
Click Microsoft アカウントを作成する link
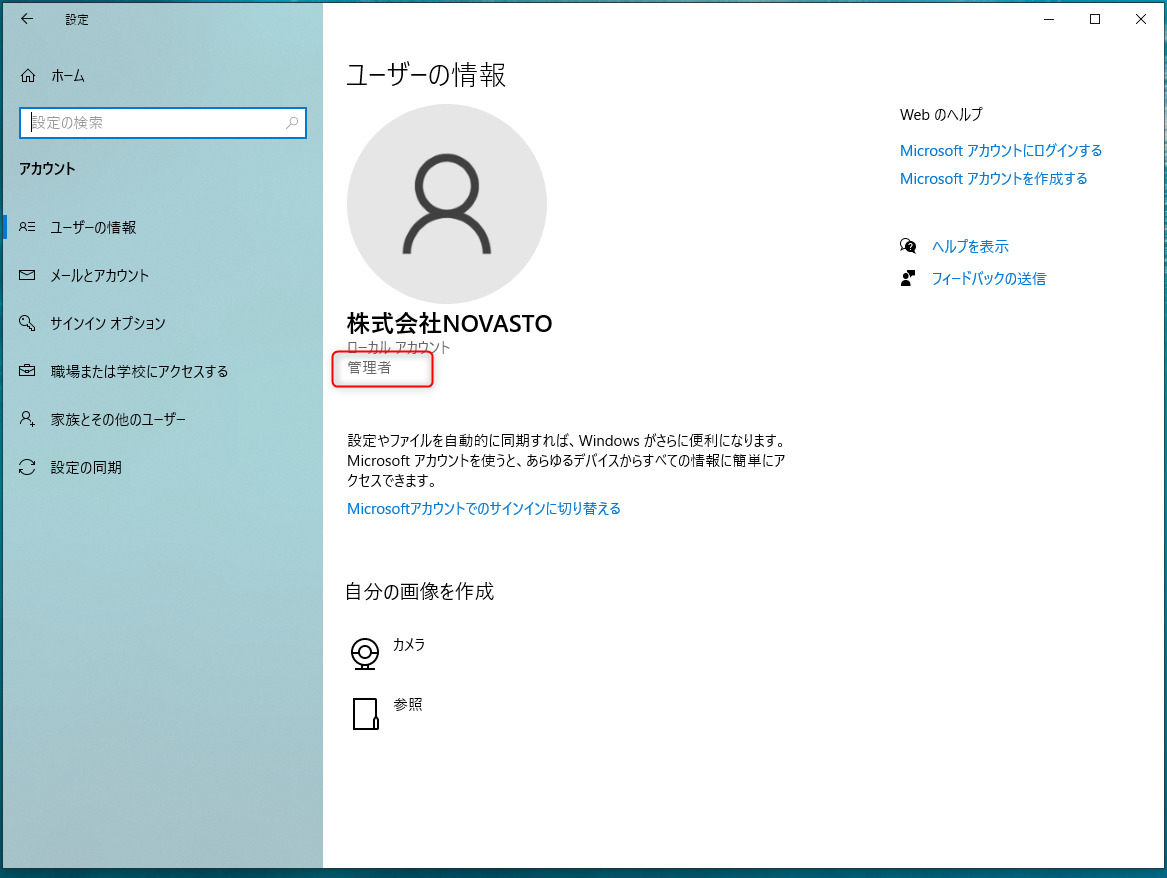click(x=994, y=179)
